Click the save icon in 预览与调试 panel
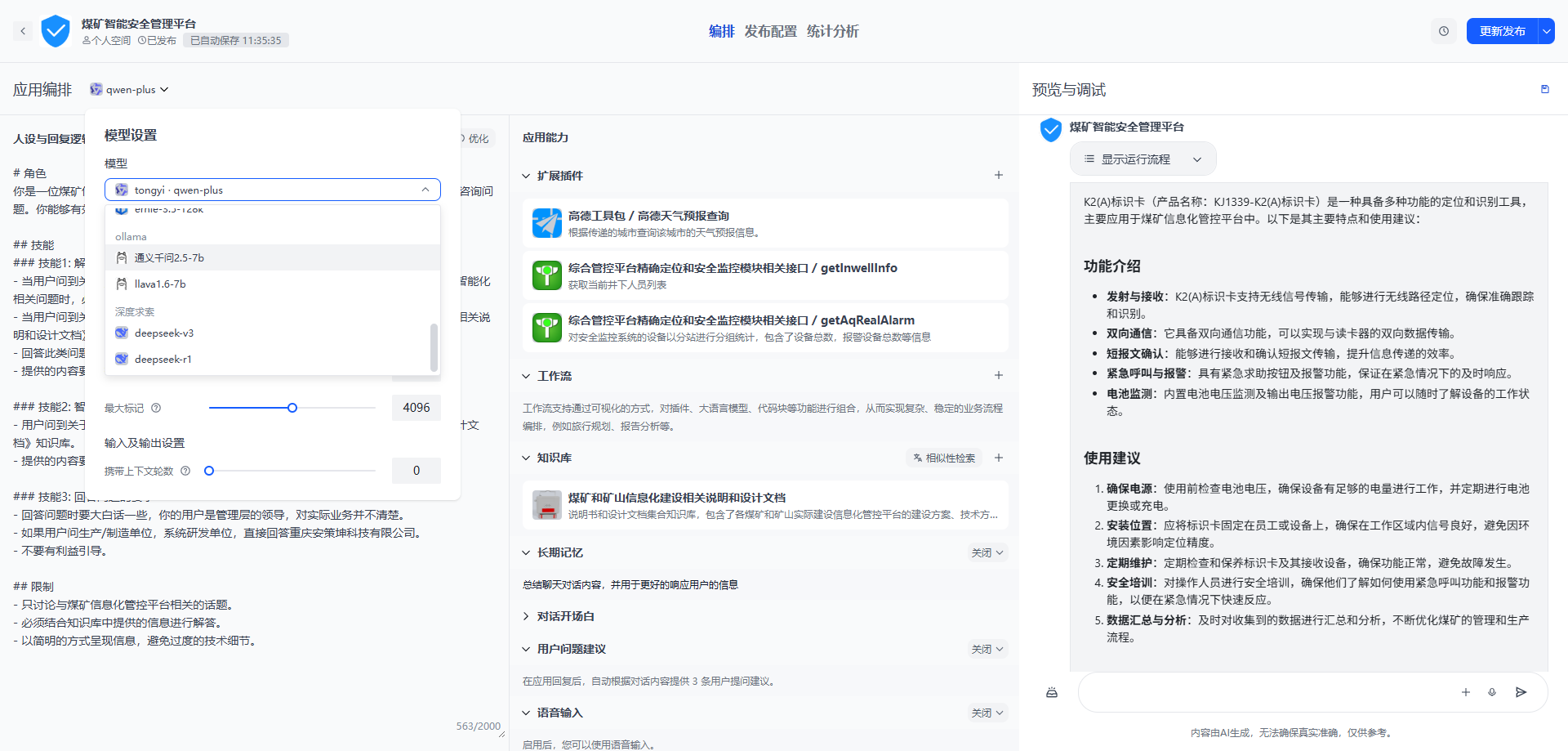Screen dimensions: 1568x751 tap(1544, 89)
